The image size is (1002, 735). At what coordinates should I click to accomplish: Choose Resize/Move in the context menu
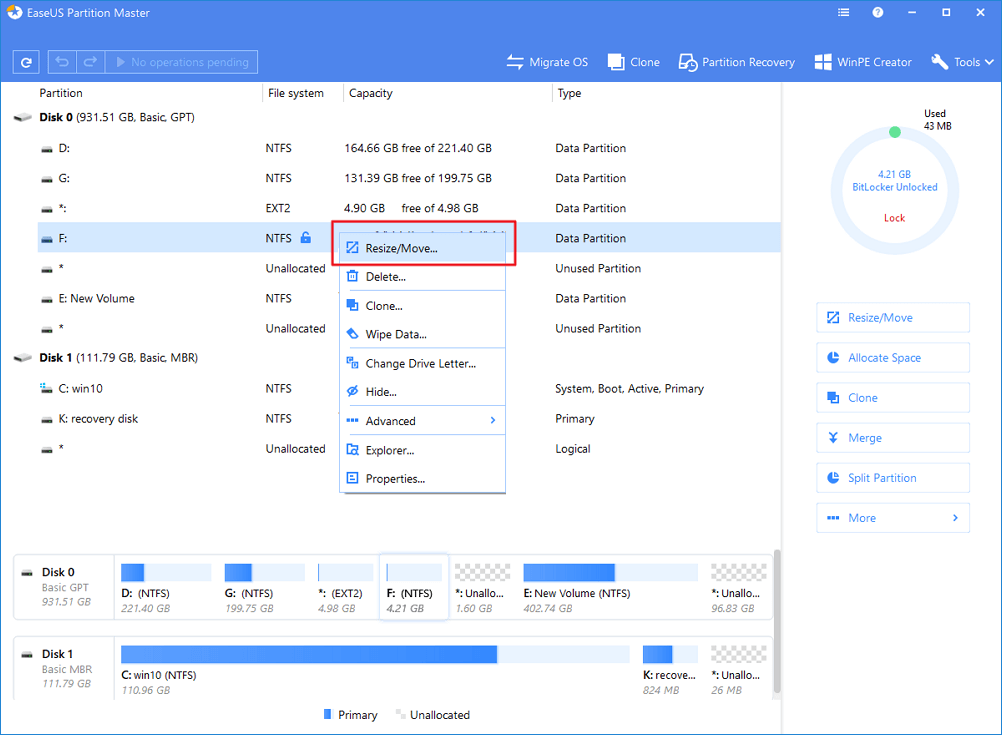click(422, 248)
